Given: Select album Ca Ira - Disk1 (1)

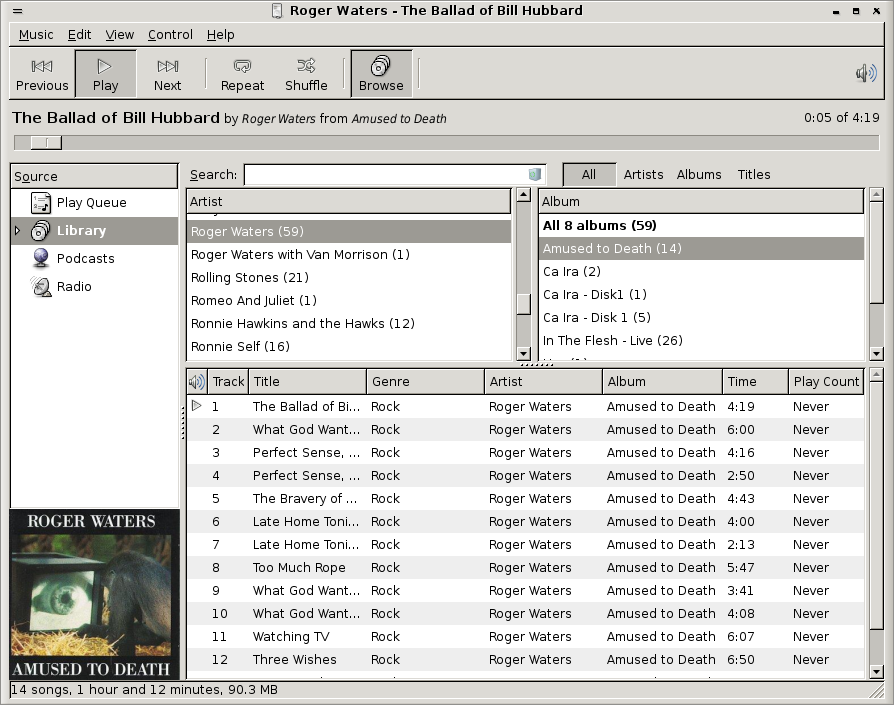Looking at the screenshot, I should point(701,294).
